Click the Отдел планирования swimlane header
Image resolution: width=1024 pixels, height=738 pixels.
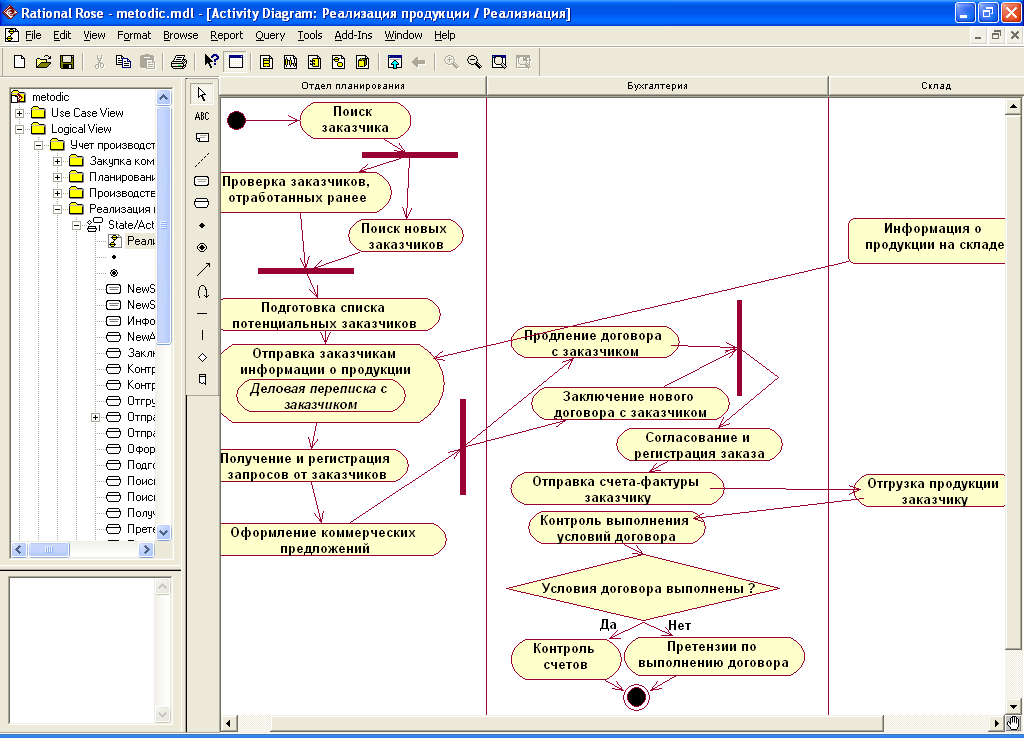click(x=353, y=86)
